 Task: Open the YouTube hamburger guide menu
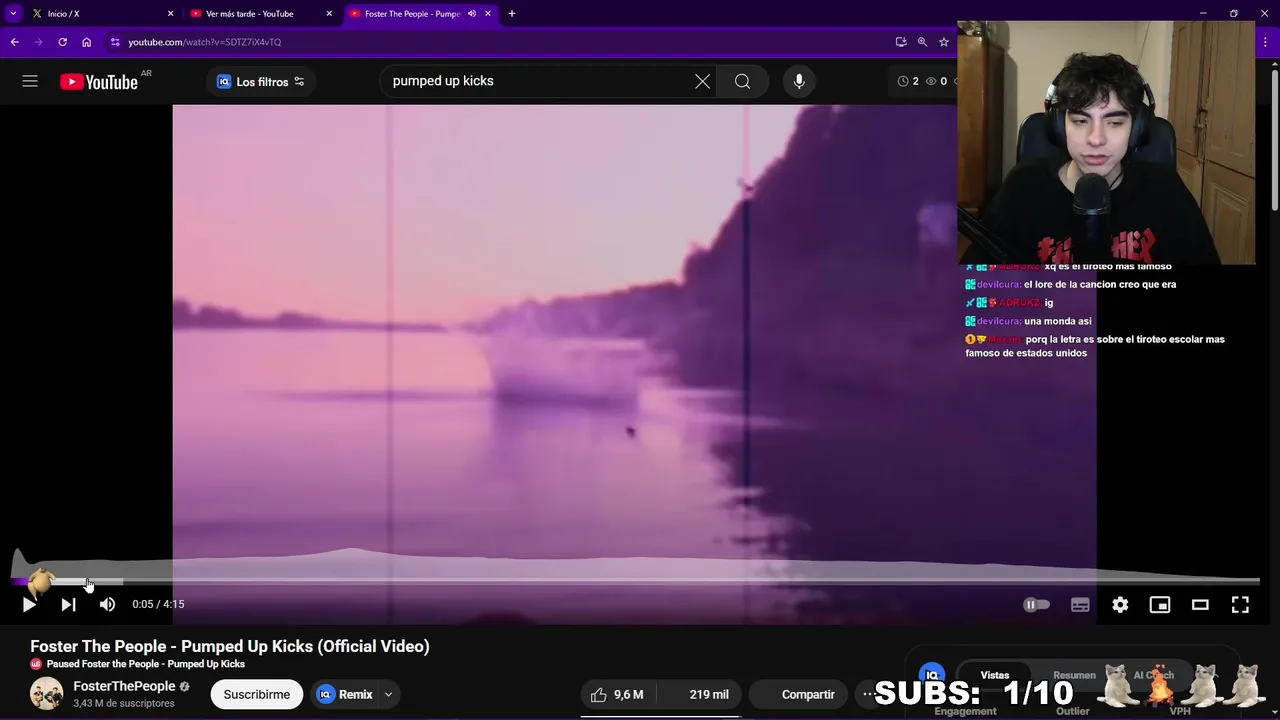pyautogui.click(x=30, y=81)
